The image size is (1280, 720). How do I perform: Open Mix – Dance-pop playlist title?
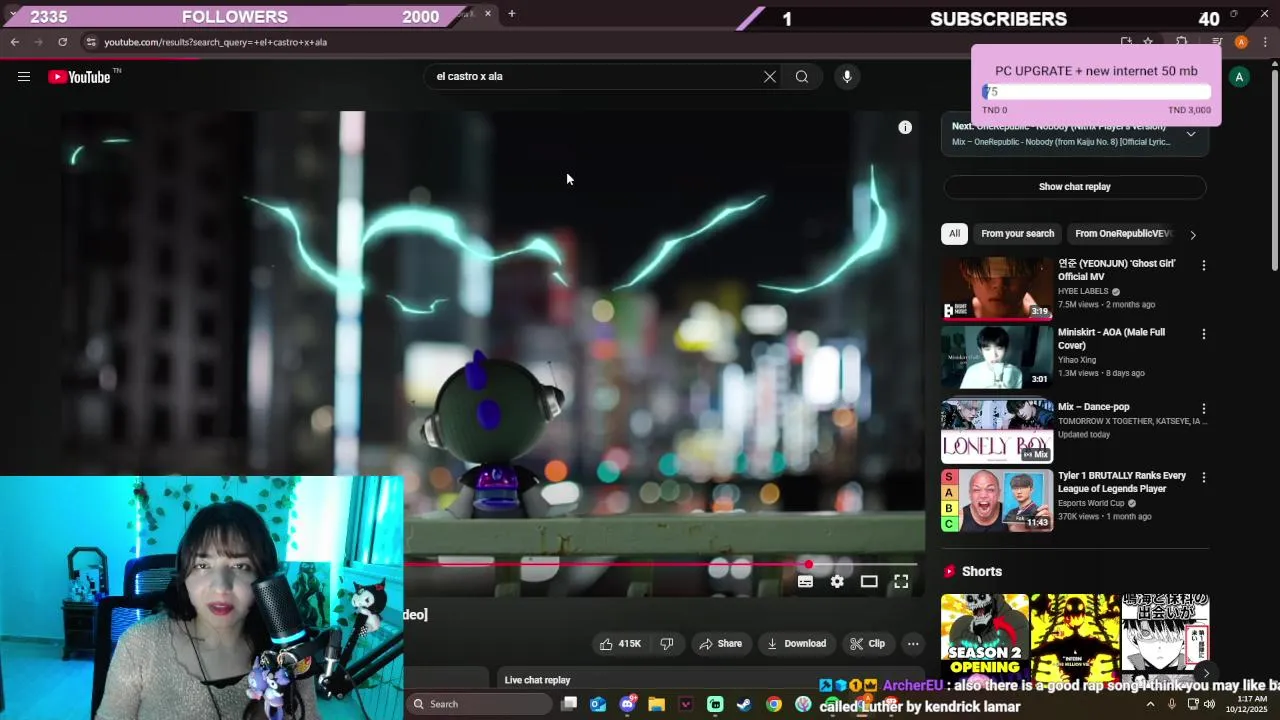coord(1094,407)
